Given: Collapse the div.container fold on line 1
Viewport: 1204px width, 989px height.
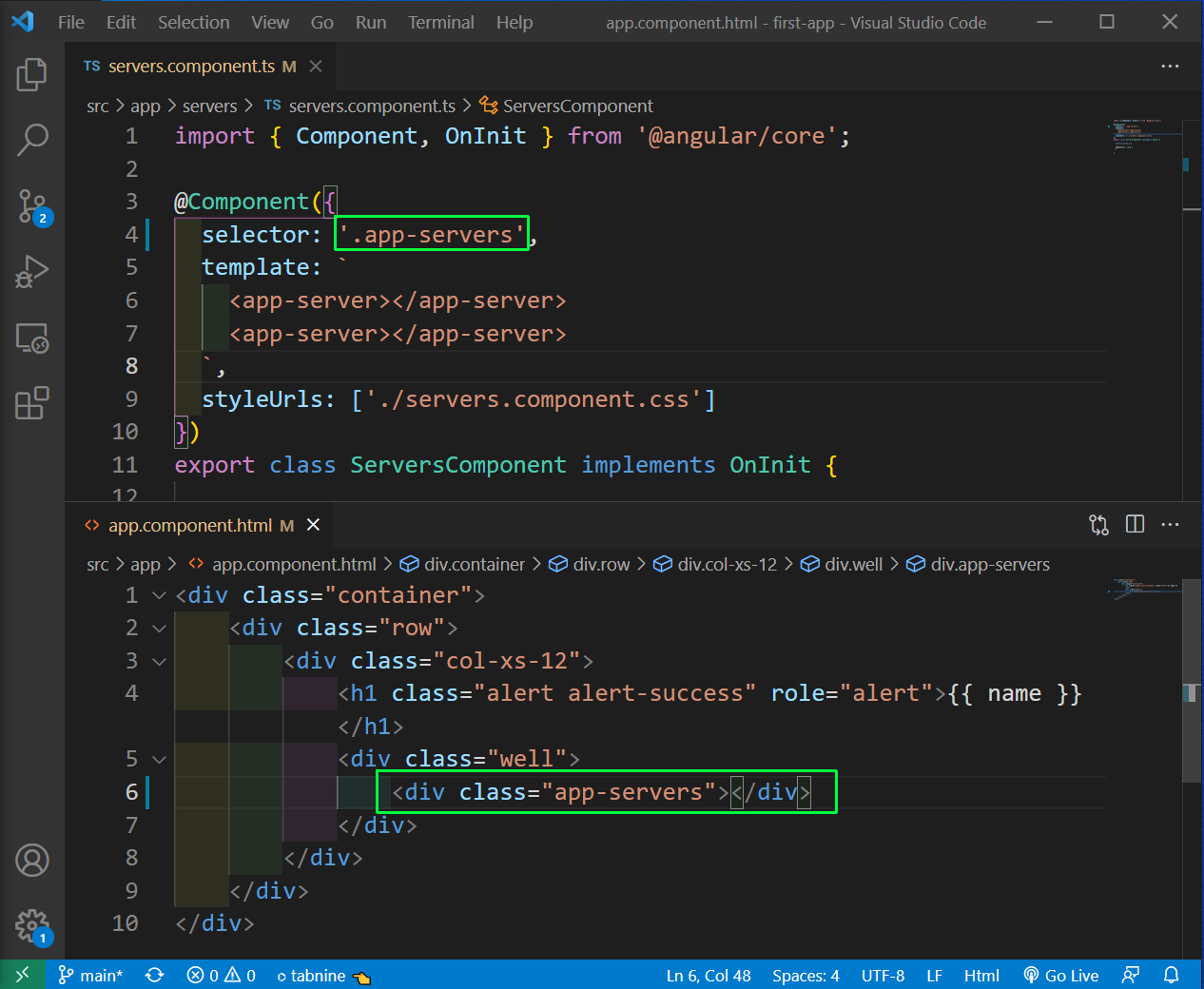Looking at the screenshot, I should [159, 595].
